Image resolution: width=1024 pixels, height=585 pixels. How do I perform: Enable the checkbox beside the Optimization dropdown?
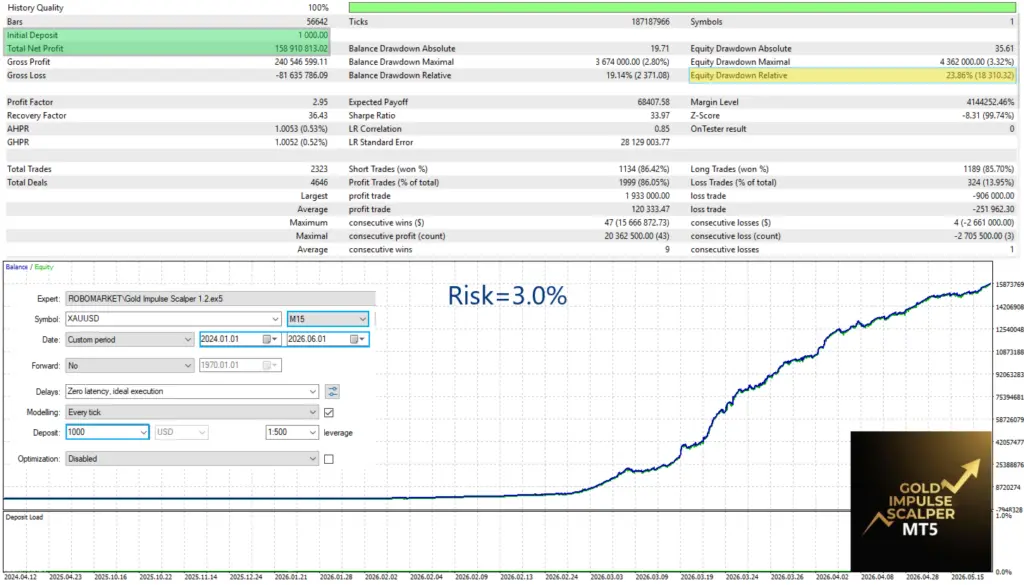pos(329,459)
